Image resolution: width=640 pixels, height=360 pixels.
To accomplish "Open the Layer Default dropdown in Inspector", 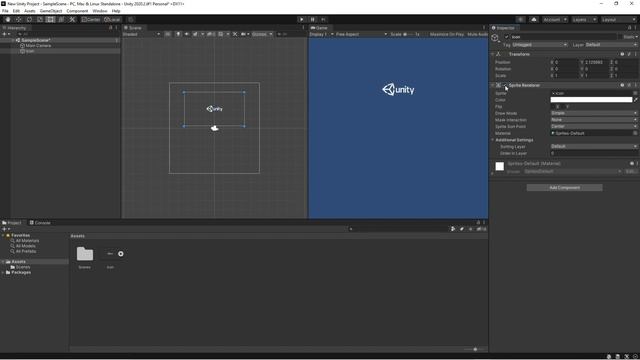I will point(611,45).
